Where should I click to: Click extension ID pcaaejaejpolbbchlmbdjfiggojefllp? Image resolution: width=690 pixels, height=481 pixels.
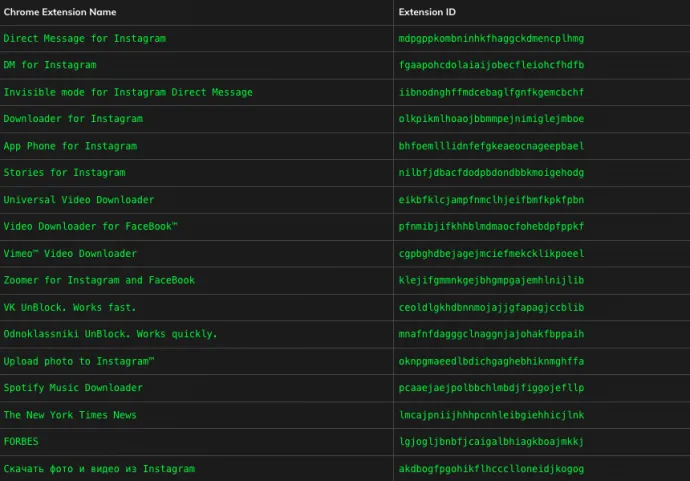point(492,388)
